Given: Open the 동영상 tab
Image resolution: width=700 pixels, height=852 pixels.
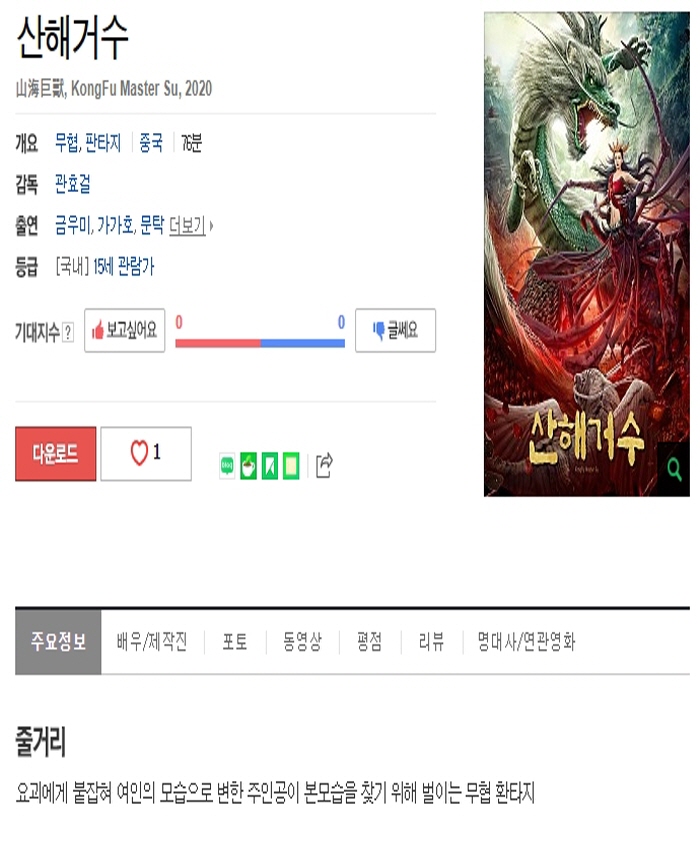Looking at the screenshot, I should (303, 642).
